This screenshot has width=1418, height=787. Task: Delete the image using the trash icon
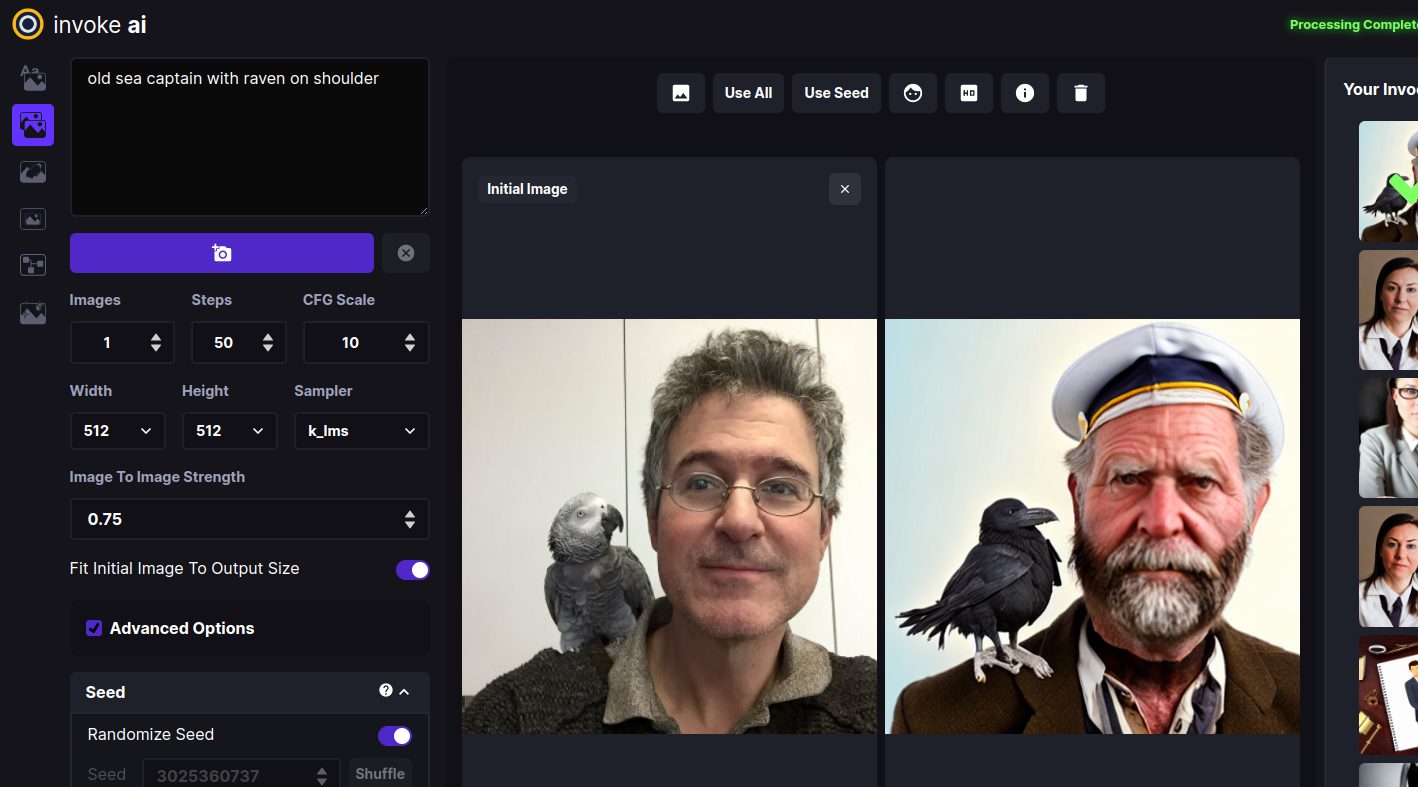coord(1081,93)
